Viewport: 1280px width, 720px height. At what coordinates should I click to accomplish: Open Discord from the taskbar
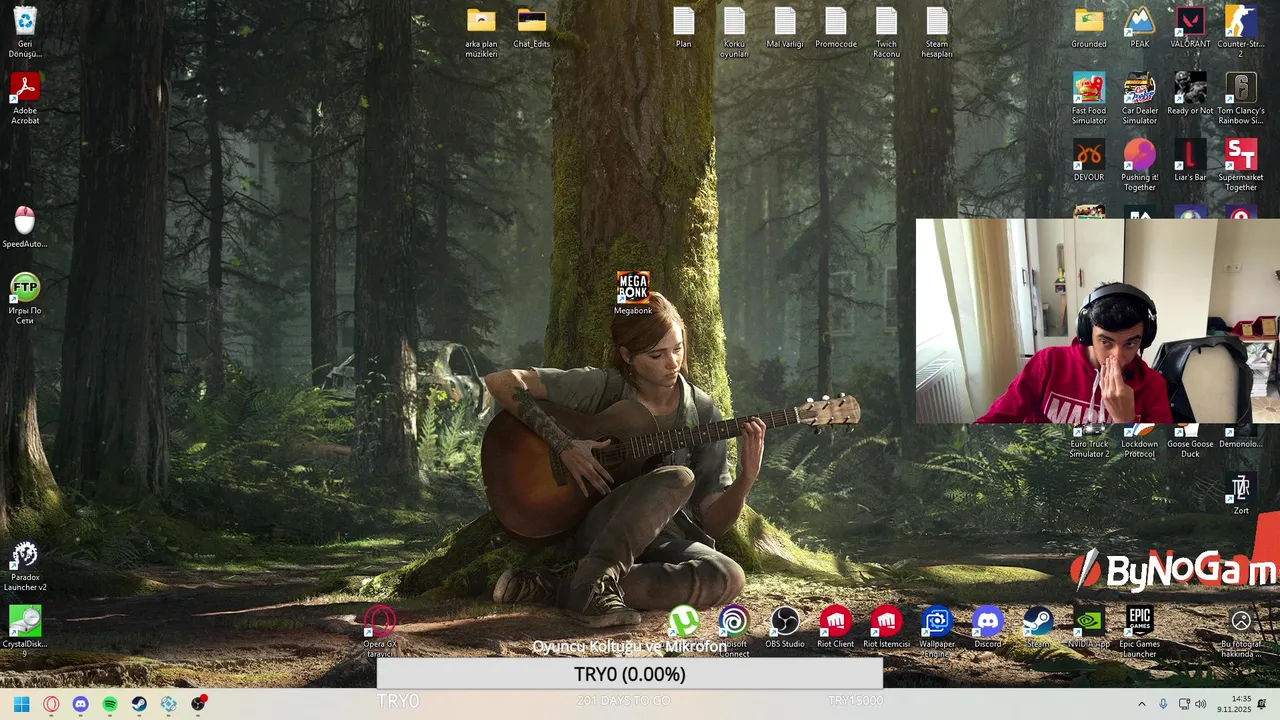(81, 704)
